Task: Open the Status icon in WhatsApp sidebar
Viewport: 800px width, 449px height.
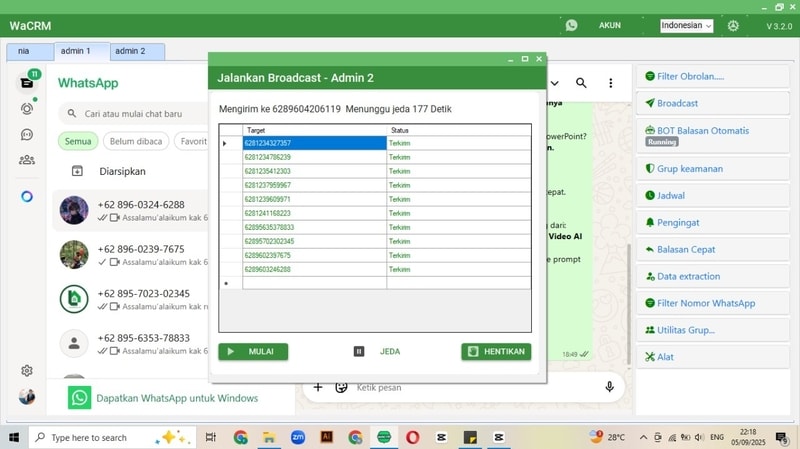Action: 27,109
